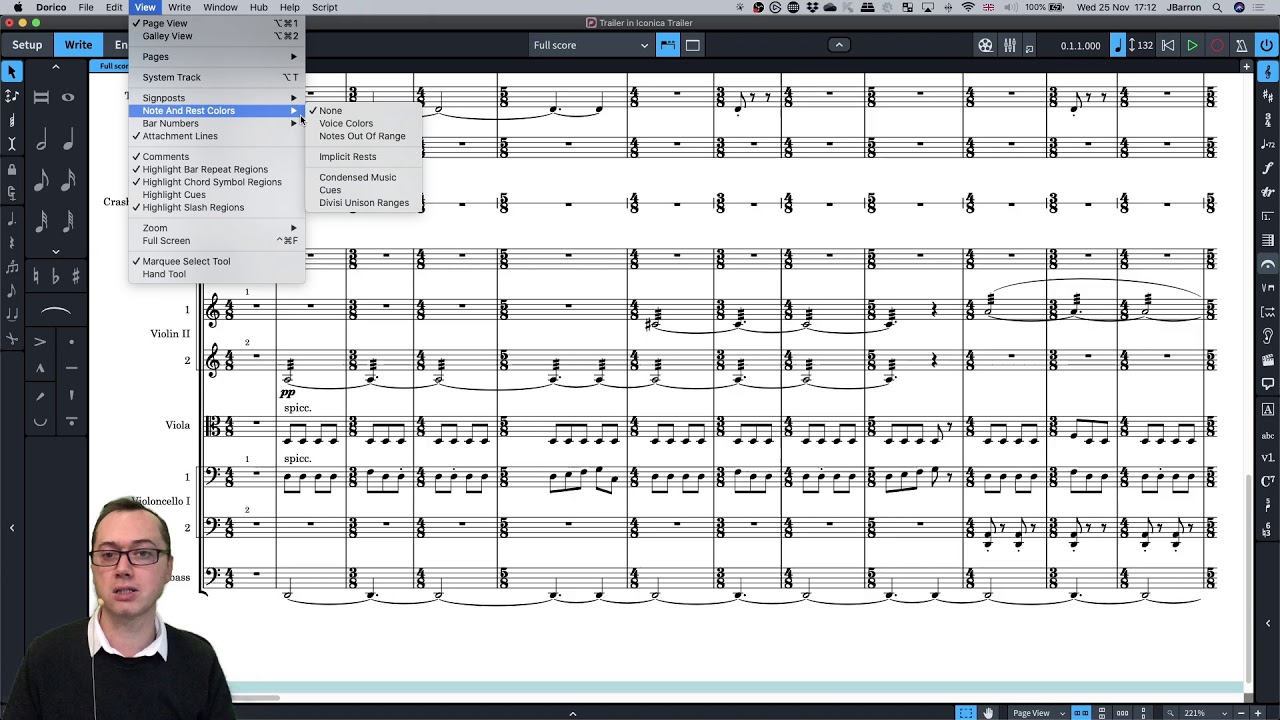
Task: Open the Ornaments trill panel icon
Action: tap(1268, 192)
